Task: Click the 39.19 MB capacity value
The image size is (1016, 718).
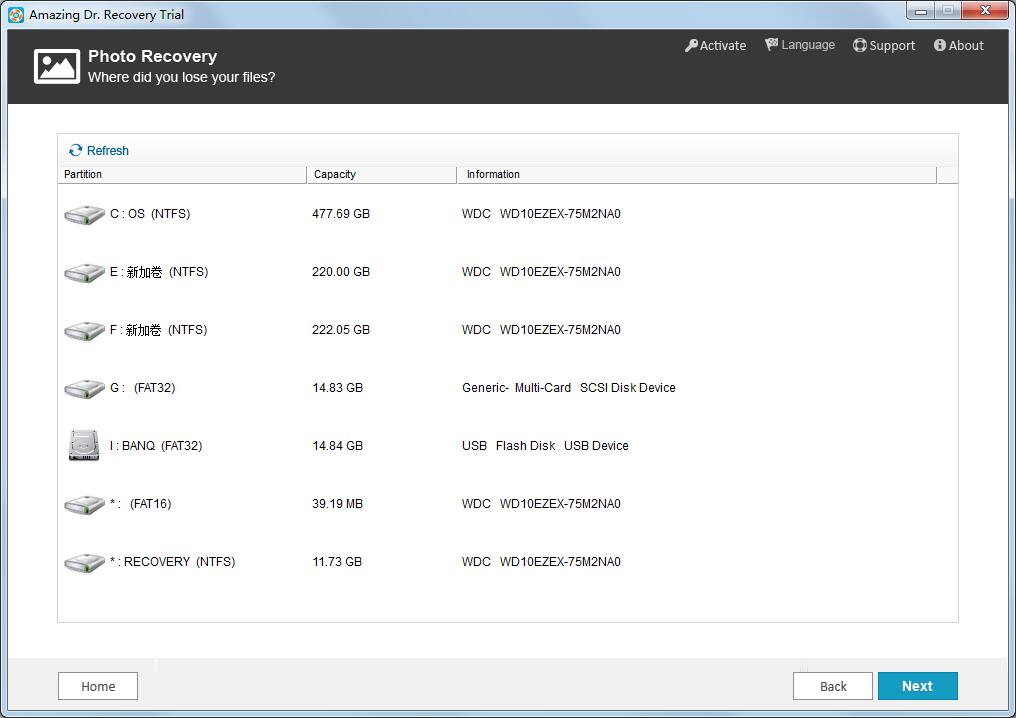Action: [338, 504]
